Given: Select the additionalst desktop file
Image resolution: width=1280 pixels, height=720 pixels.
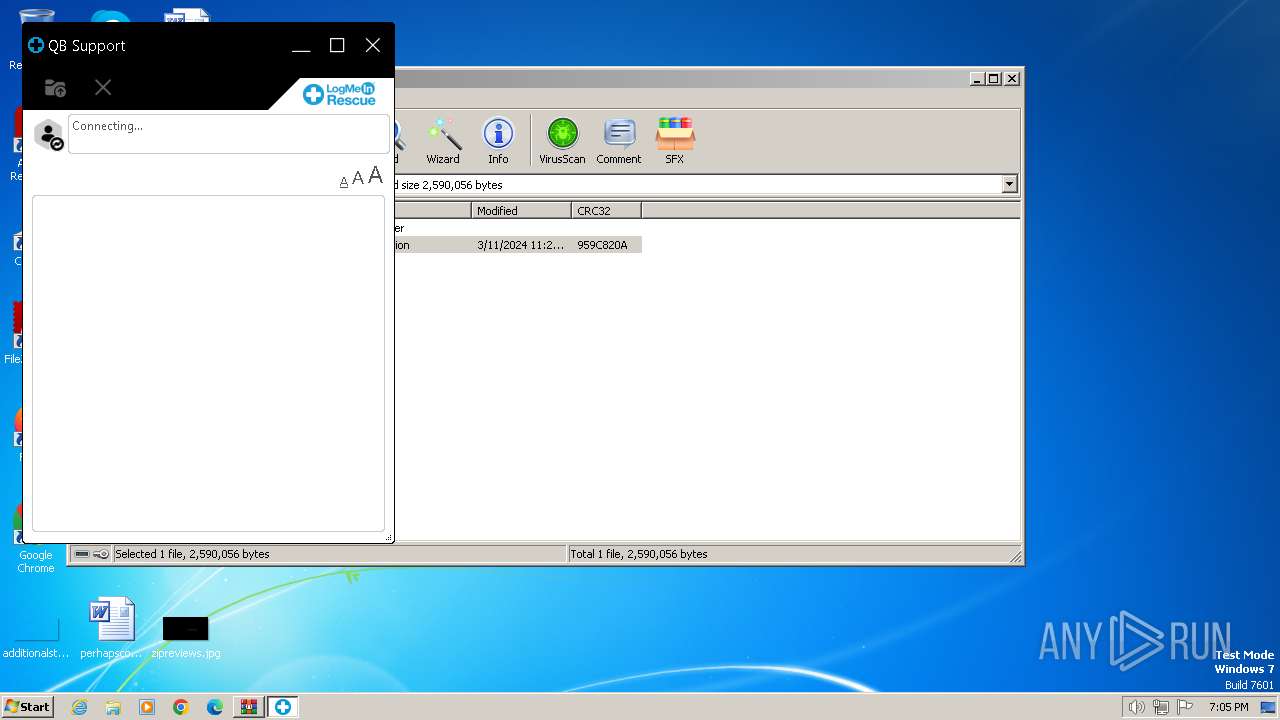Looking at the screenshot, I should point(36,636).
